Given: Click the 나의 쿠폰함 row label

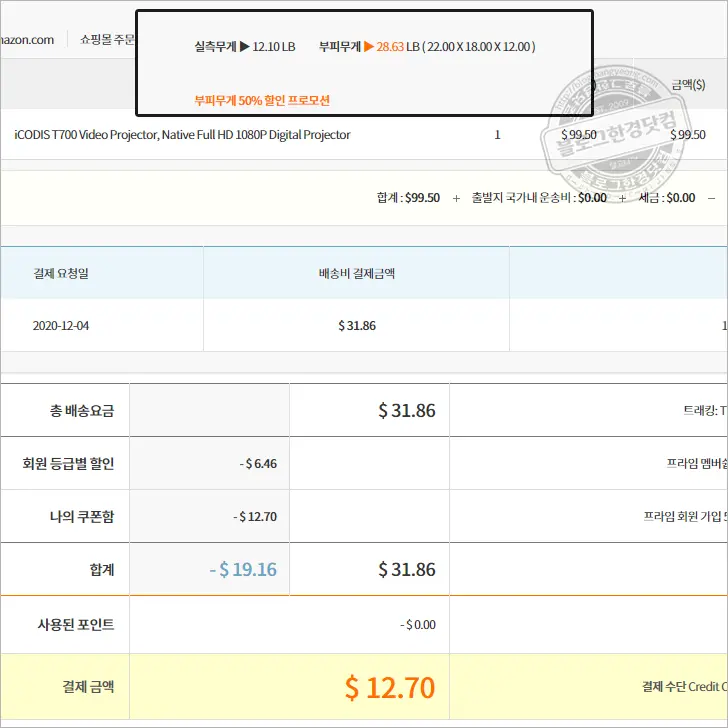Looking at the screenshot, I should [x=82, y=516].
